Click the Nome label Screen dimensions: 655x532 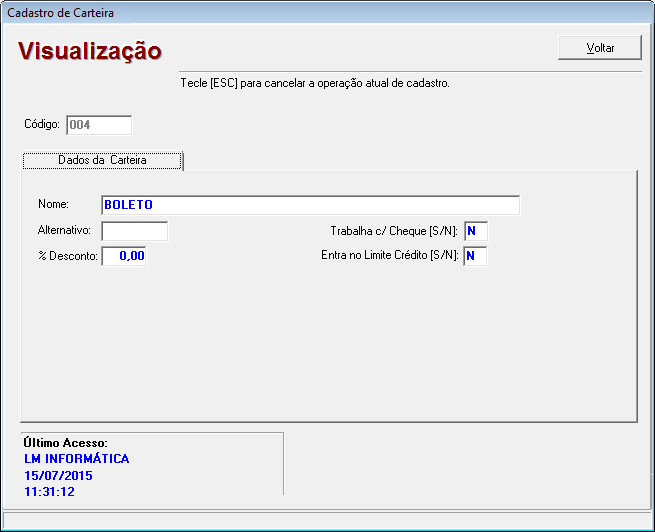pos(53,205)
